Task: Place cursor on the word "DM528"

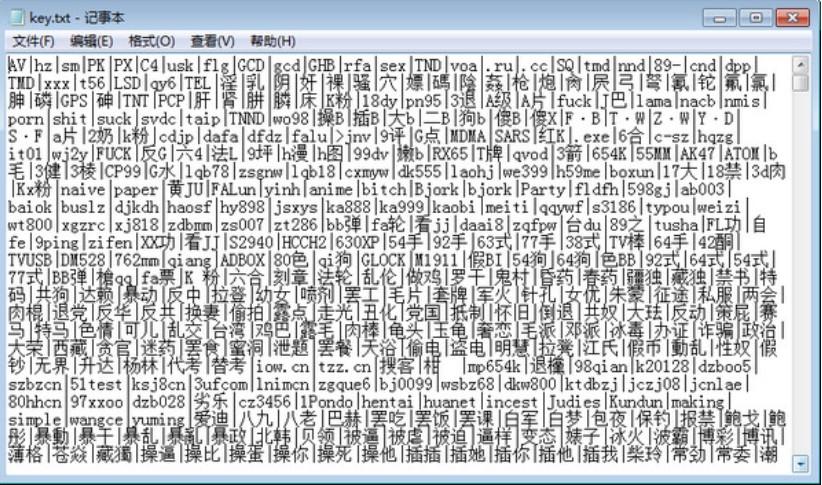Action: point(82,260)
